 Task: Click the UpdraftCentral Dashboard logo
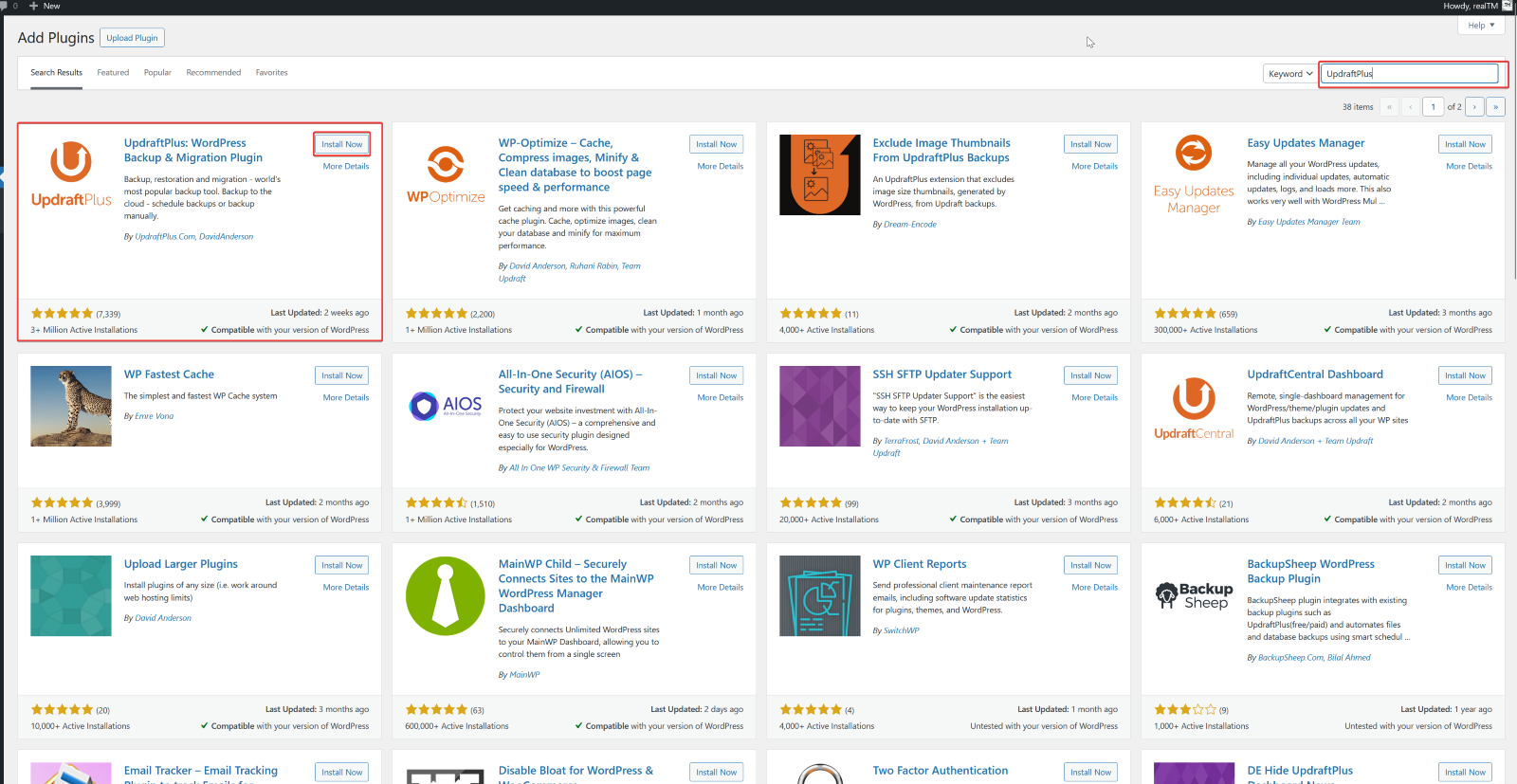point(1194,406)
